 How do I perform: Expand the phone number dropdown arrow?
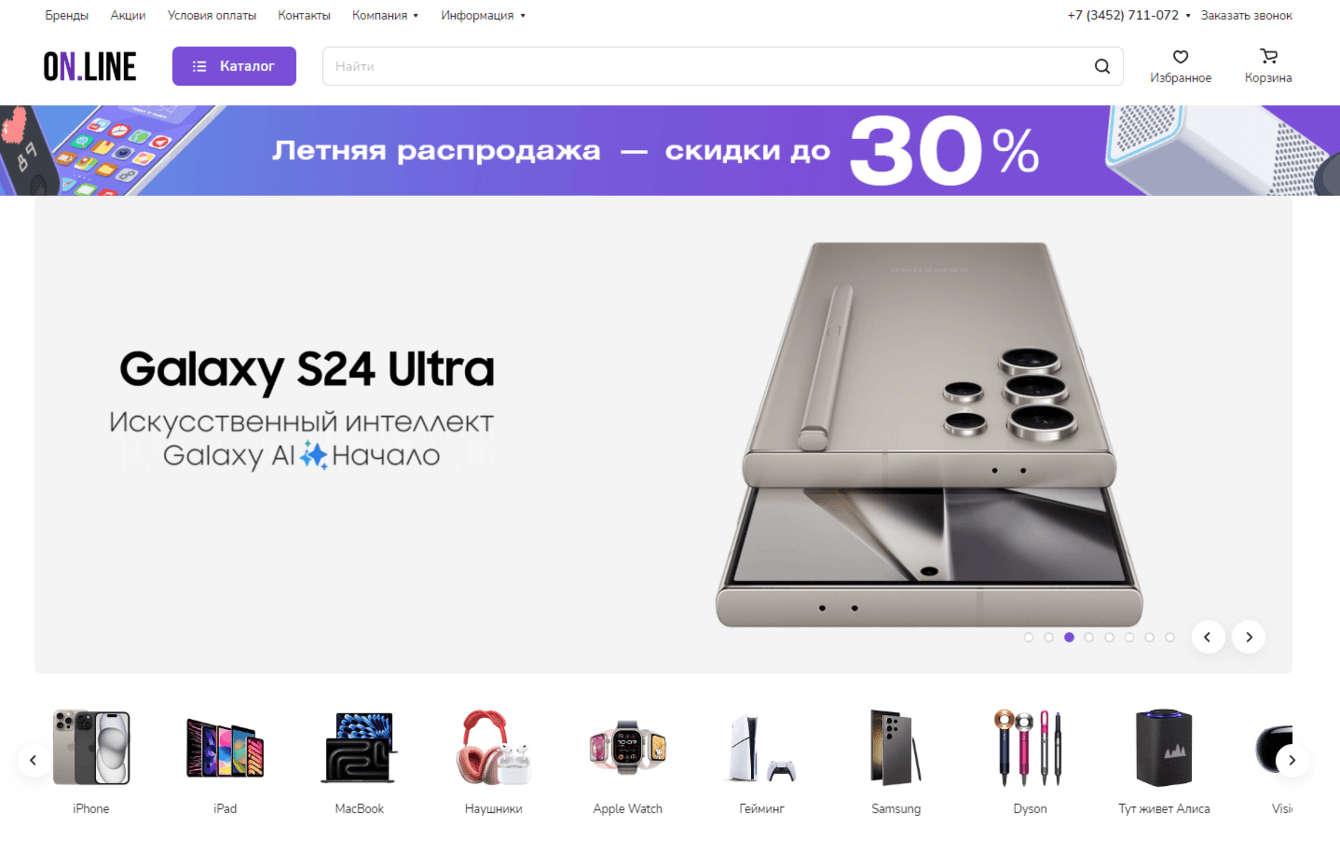[1188, 15]
